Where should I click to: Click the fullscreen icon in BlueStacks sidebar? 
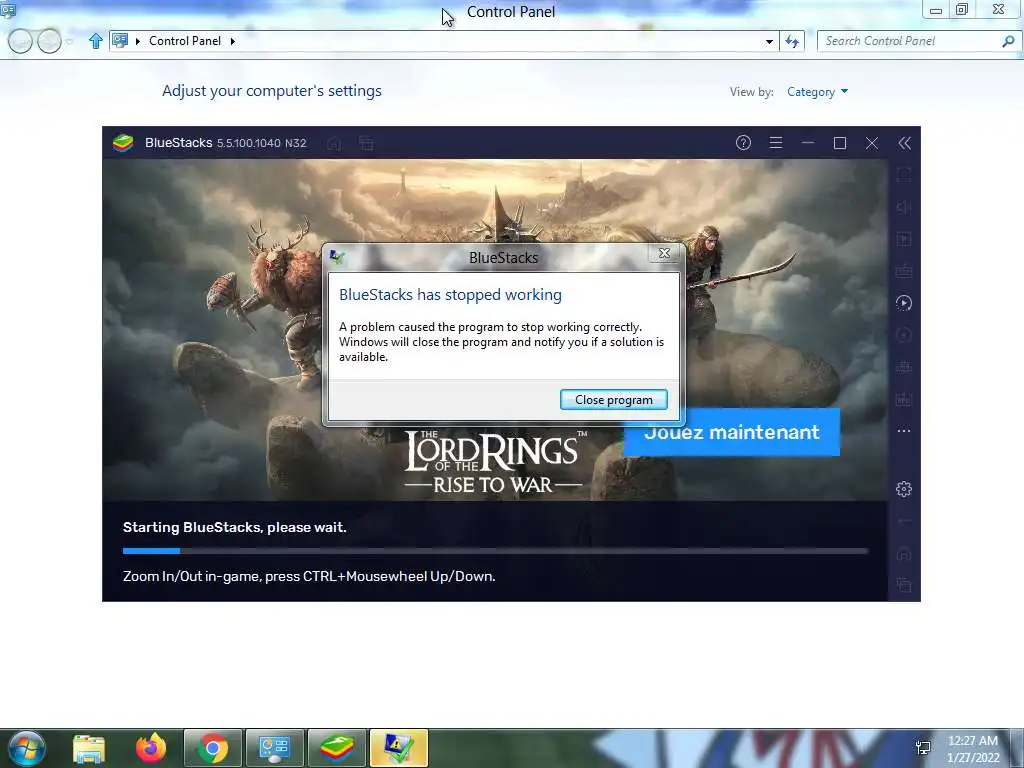(904, 175)
